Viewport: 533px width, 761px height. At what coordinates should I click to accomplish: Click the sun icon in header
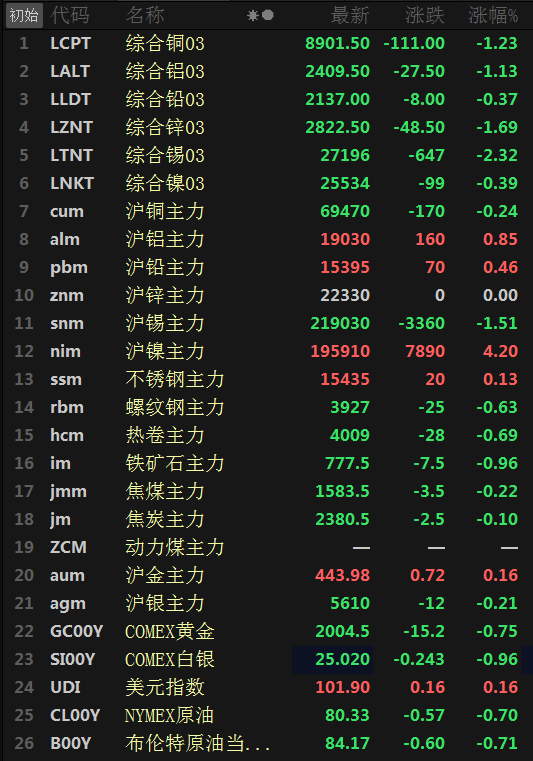point(252,16)
